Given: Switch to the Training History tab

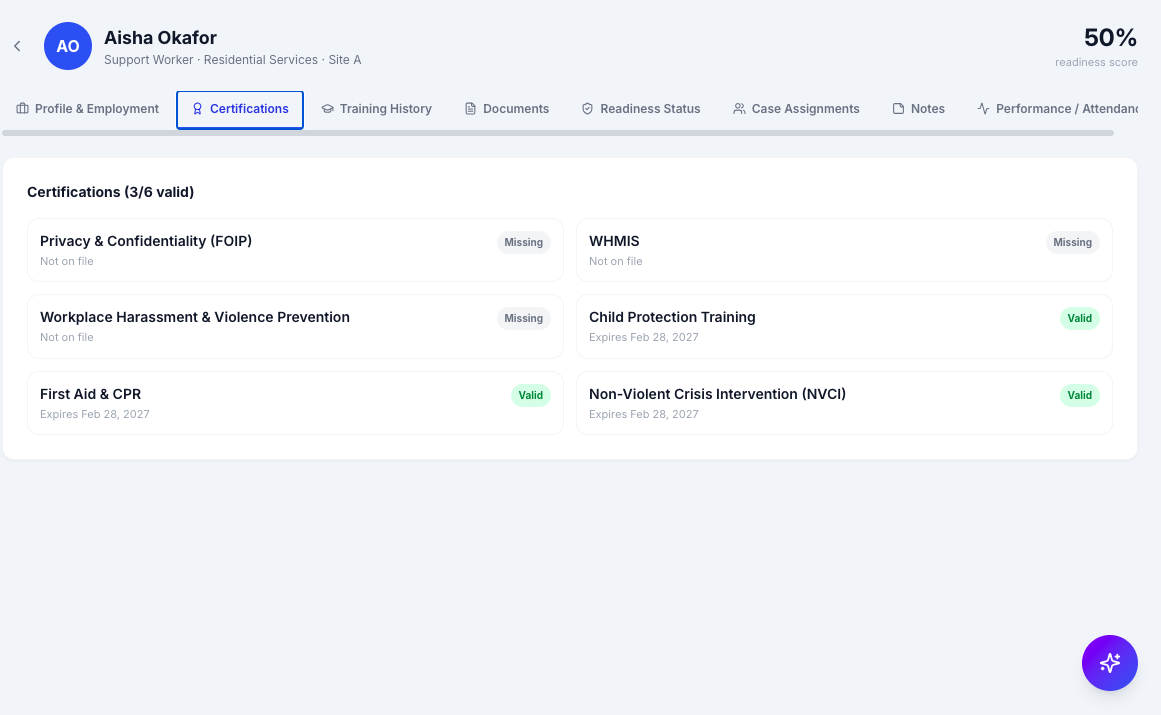Looking at the screenshot, I should (x=376, y=109).
